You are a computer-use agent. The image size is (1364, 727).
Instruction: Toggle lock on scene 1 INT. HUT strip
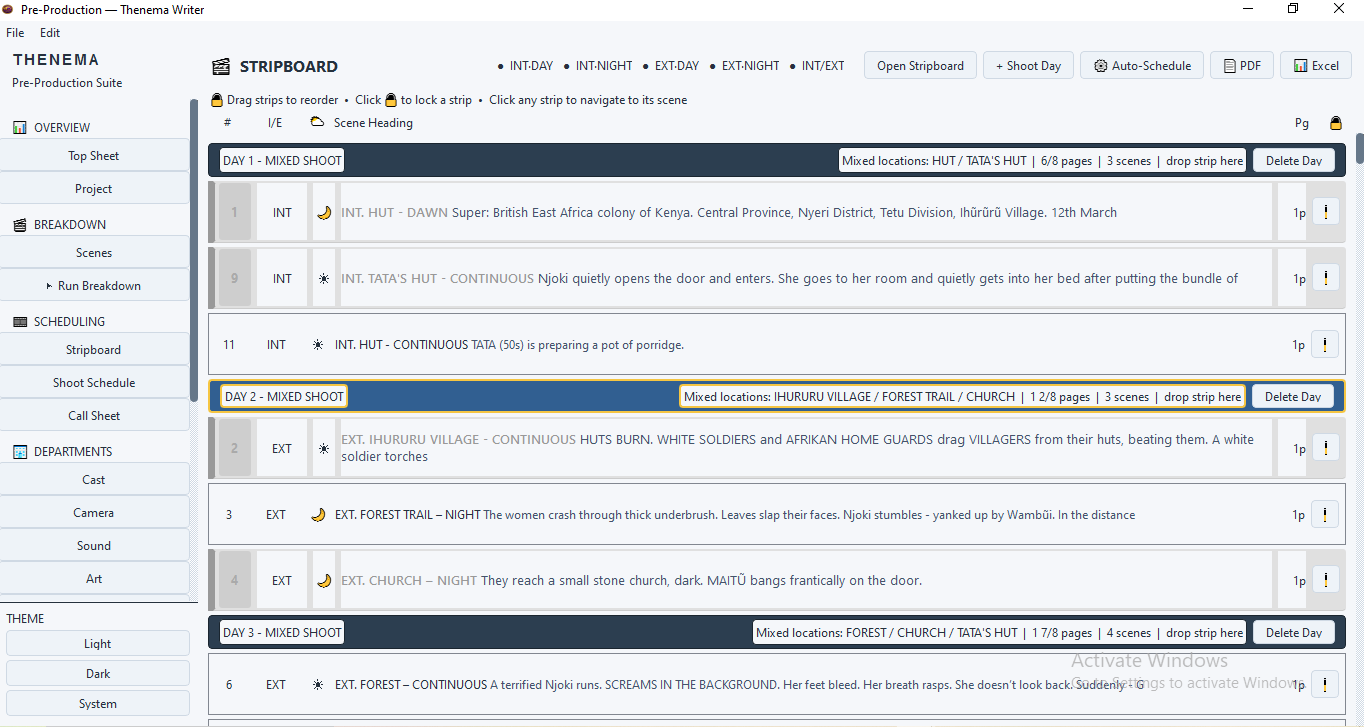[x=1325, y=212]
